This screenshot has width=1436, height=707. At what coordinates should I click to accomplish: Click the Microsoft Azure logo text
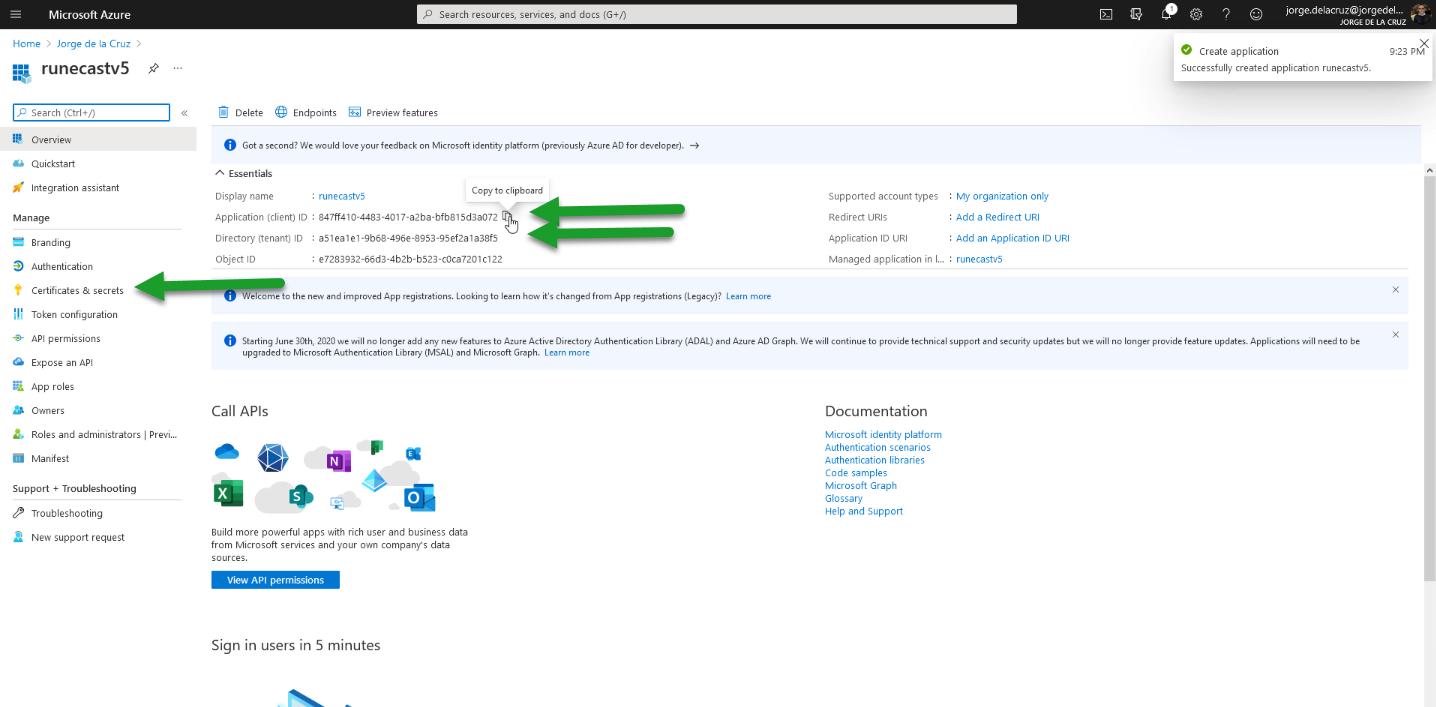point(90,15)
